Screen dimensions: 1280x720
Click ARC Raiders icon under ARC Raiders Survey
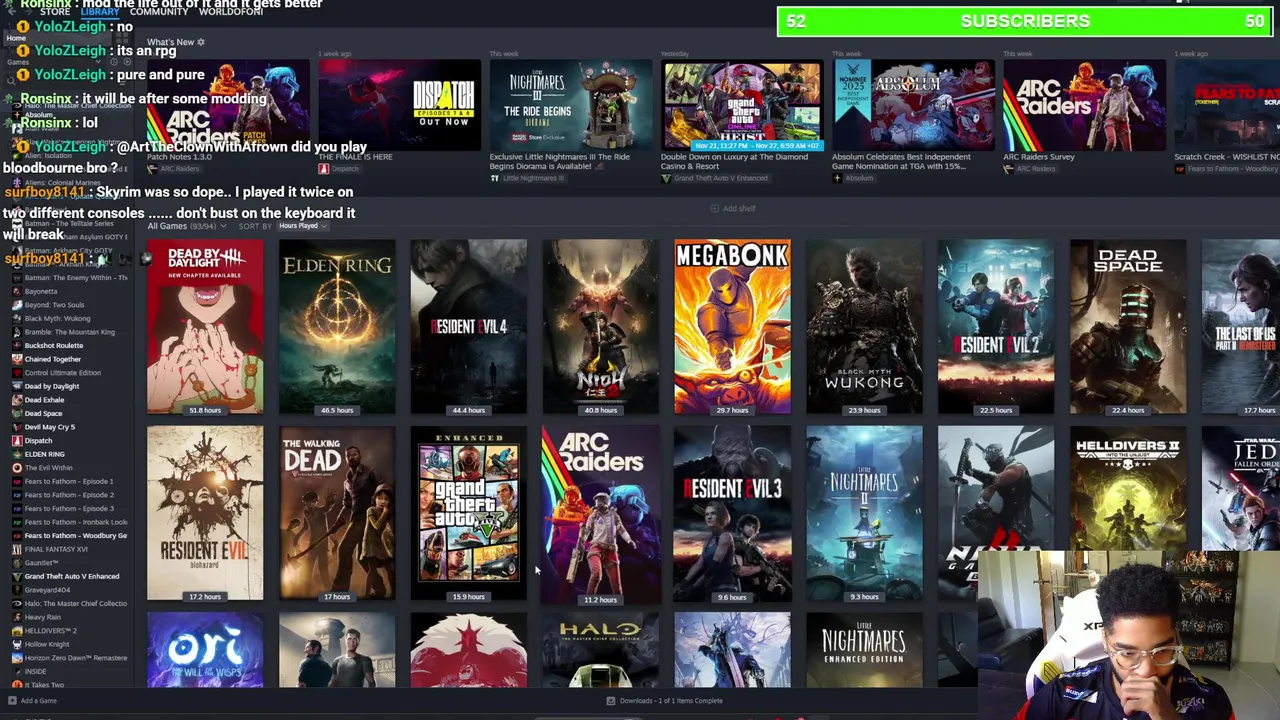coord(1008,169)
